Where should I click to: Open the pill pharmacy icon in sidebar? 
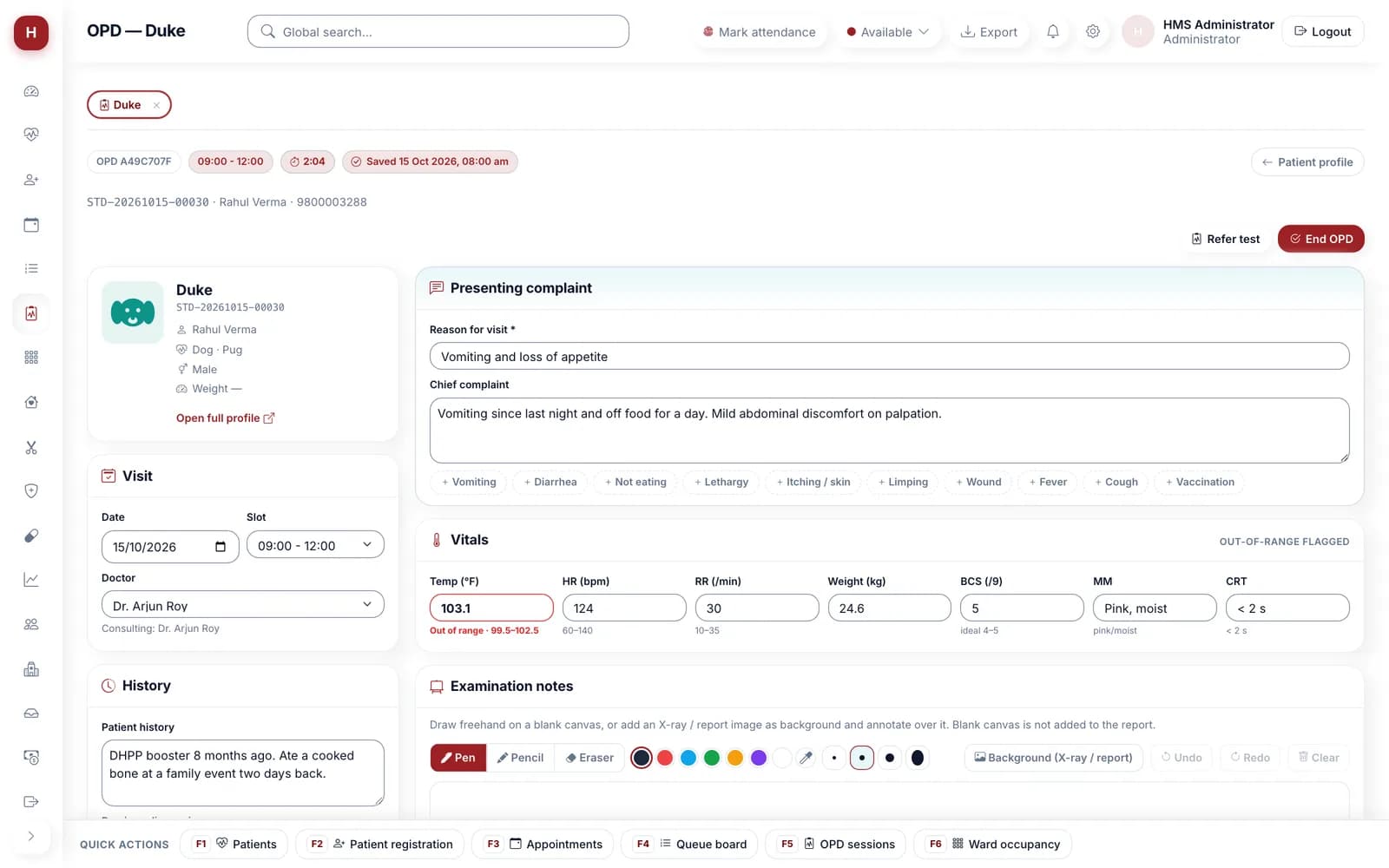coord(31,536)
